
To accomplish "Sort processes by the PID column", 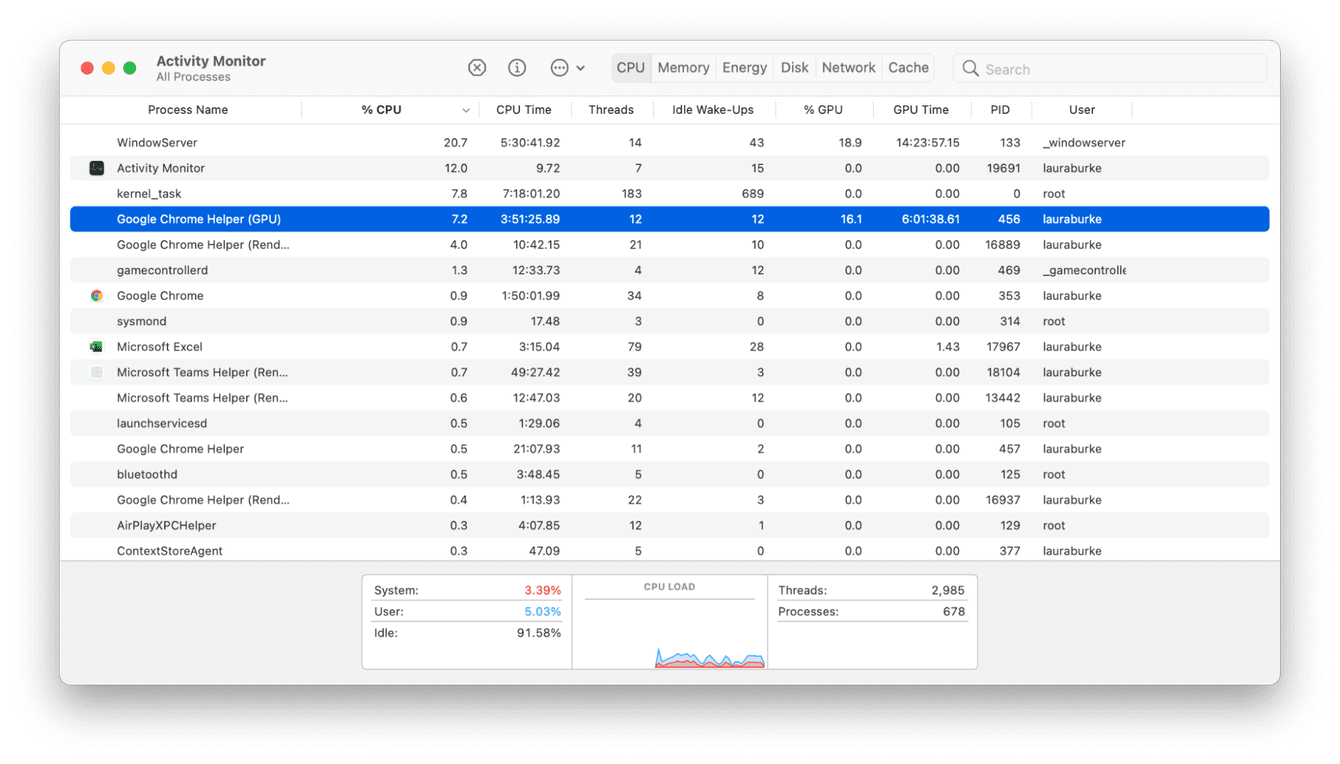I will 1001,109.
